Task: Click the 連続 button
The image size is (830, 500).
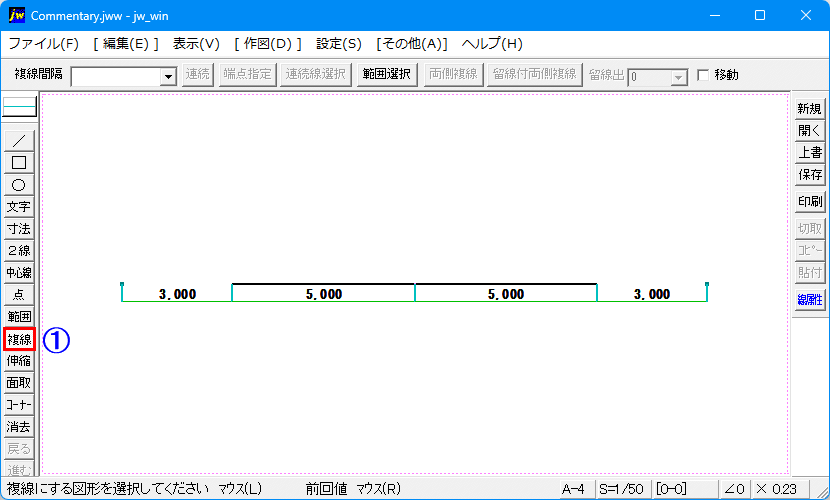Action: (x=198, y=75)
